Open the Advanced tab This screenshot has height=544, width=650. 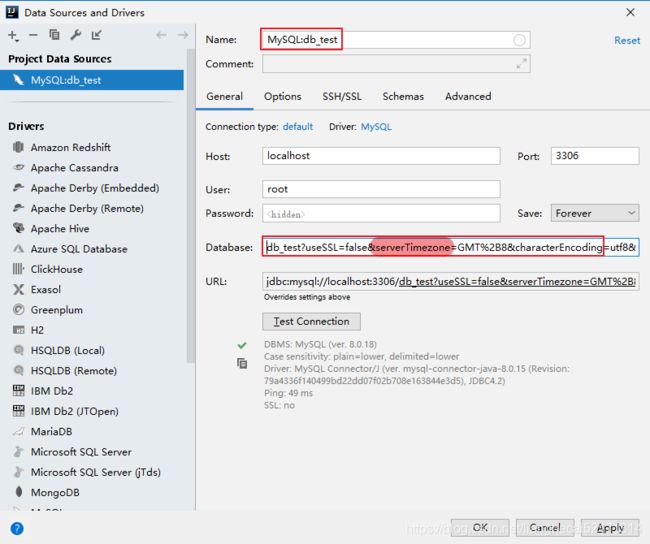(468, 96)
